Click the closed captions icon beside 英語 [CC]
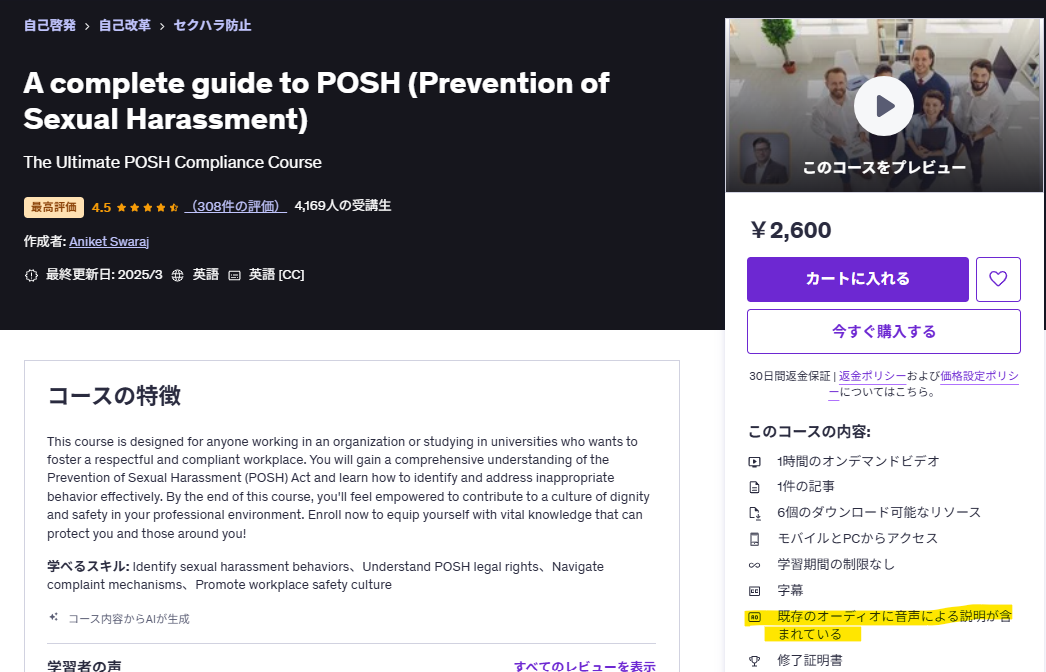Image resolution: width=1046 pixels, height=672 pixels. [x=234, y=275]
